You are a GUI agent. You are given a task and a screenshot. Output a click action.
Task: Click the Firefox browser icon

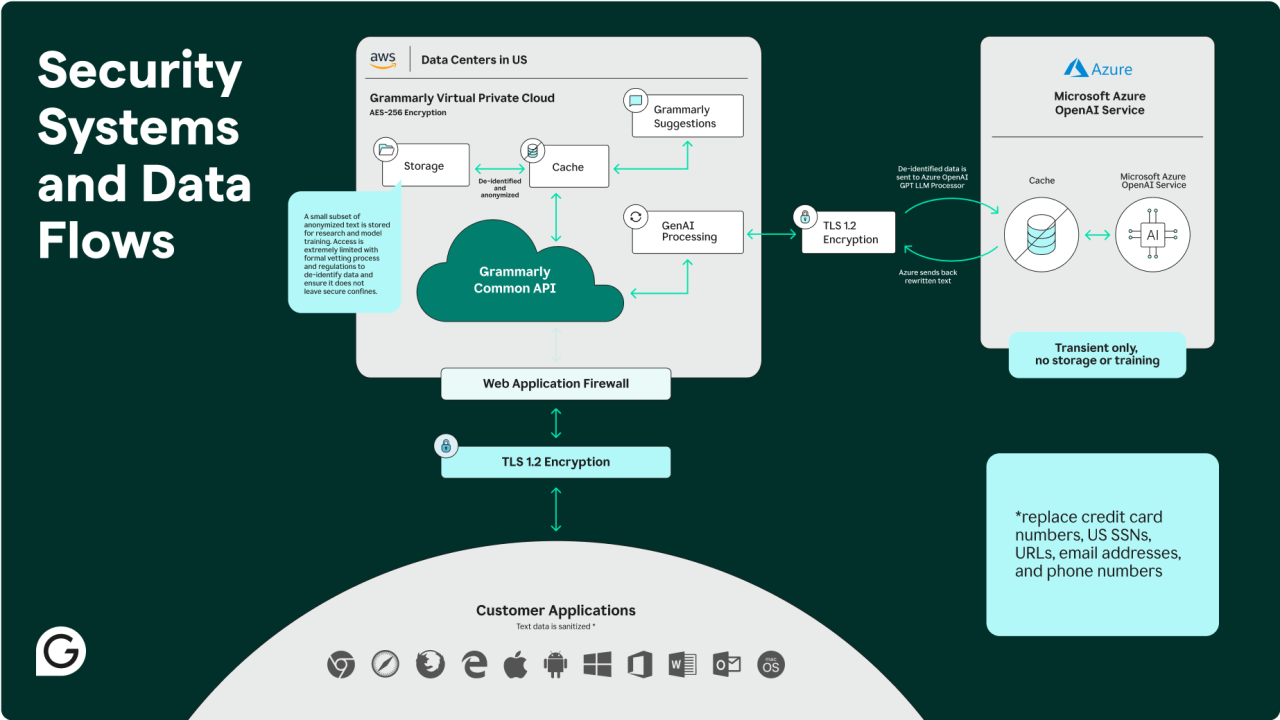point(430,665)
